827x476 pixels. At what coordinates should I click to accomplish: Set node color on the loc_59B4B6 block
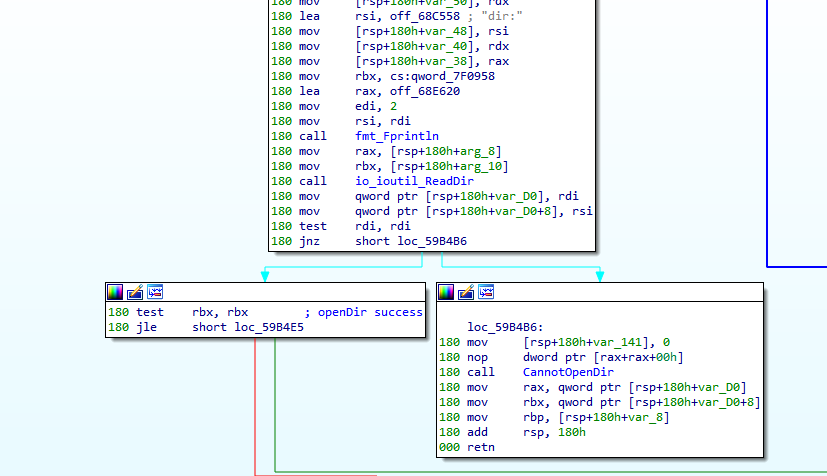click(447, 292)
